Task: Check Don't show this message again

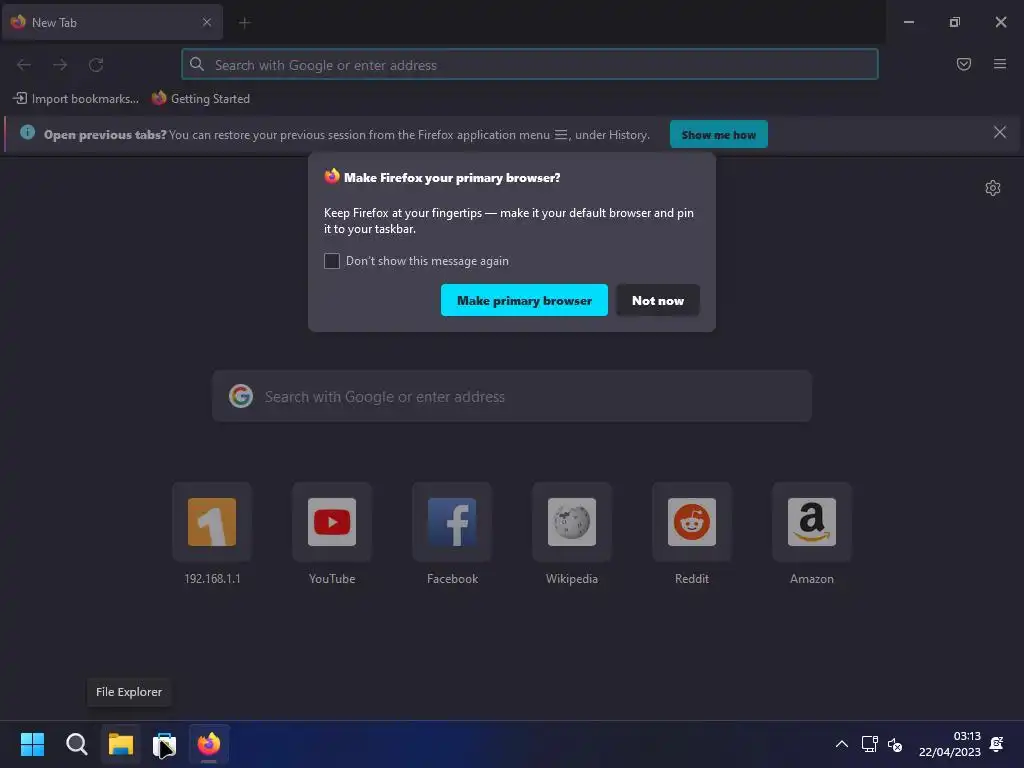Action: (x=332, y=261)
